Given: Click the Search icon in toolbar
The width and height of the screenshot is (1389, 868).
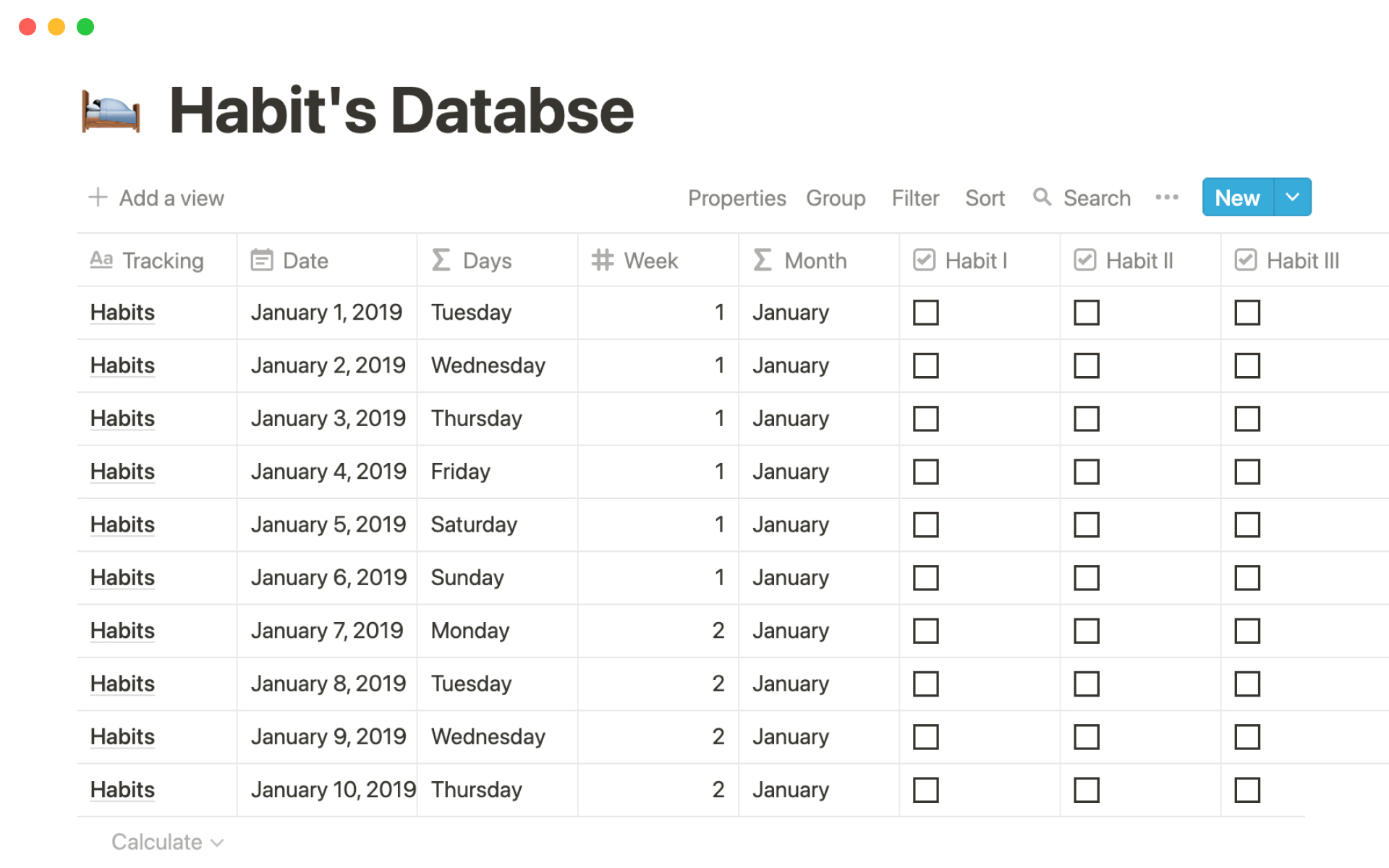Looking at the screenshot, I should point(1043,198).
